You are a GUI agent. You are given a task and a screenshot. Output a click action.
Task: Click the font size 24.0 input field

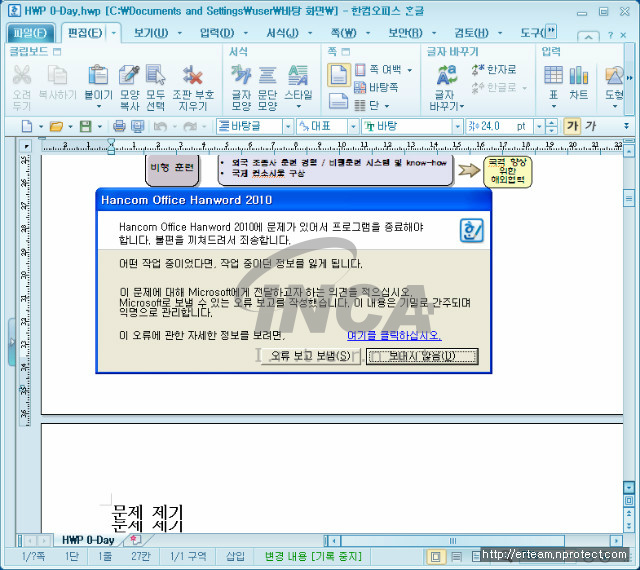pyautogui.click(x=500, y=127)
